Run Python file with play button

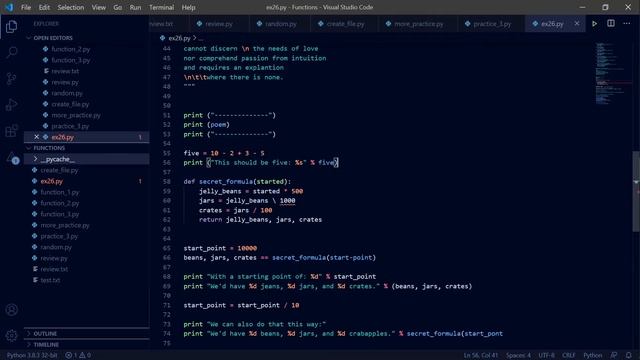(x=594, y=24)
